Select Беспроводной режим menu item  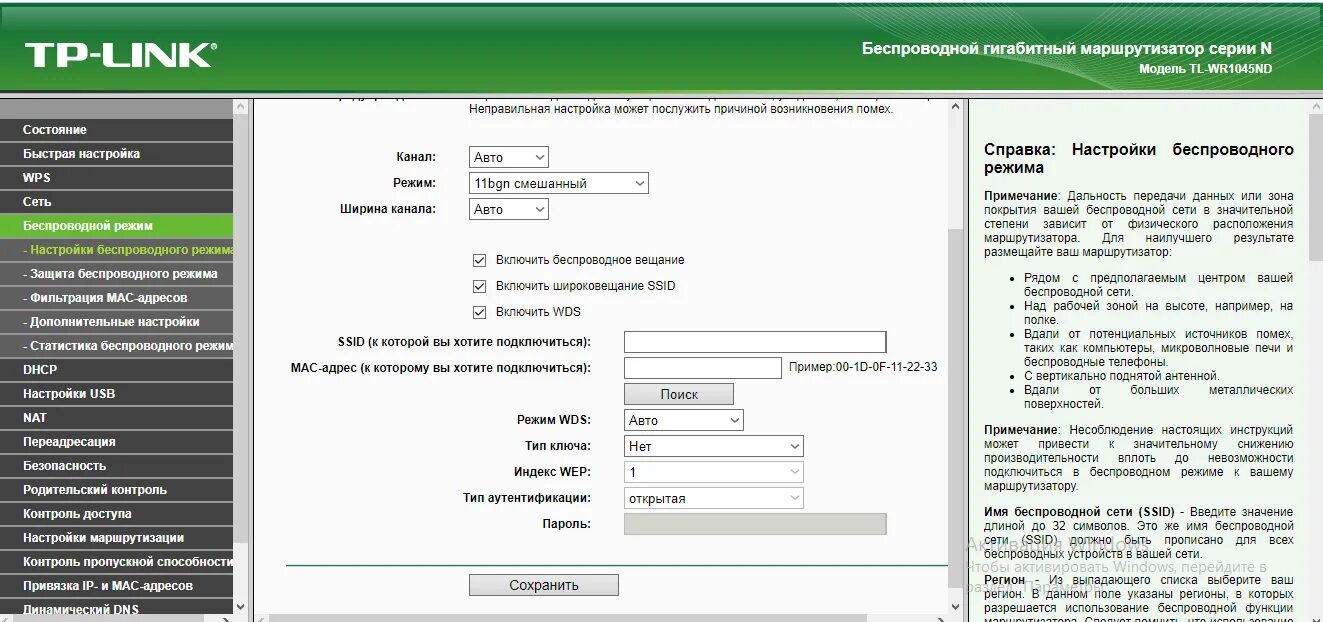(116, 226)
